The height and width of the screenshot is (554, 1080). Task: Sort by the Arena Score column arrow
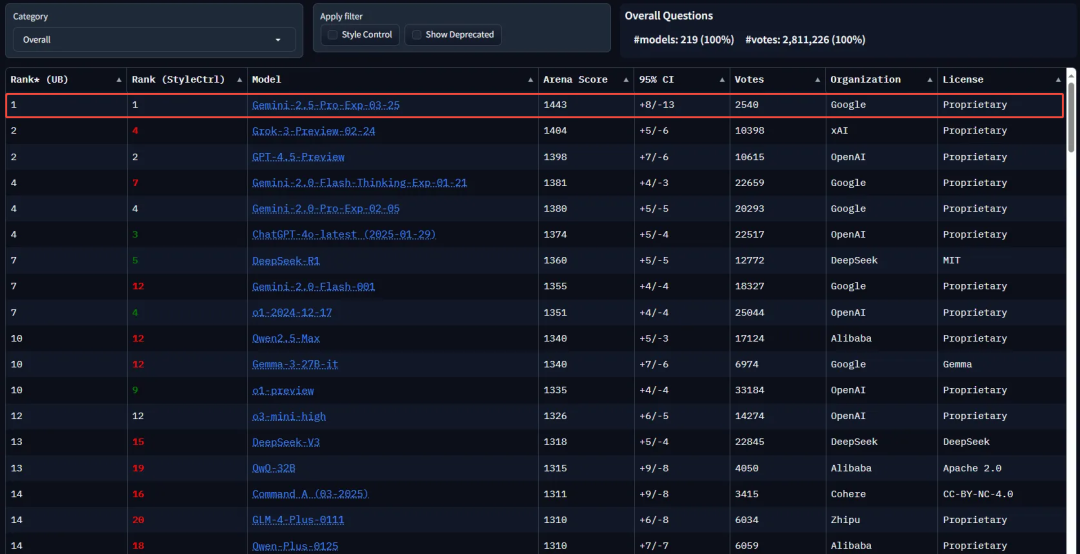626,80
